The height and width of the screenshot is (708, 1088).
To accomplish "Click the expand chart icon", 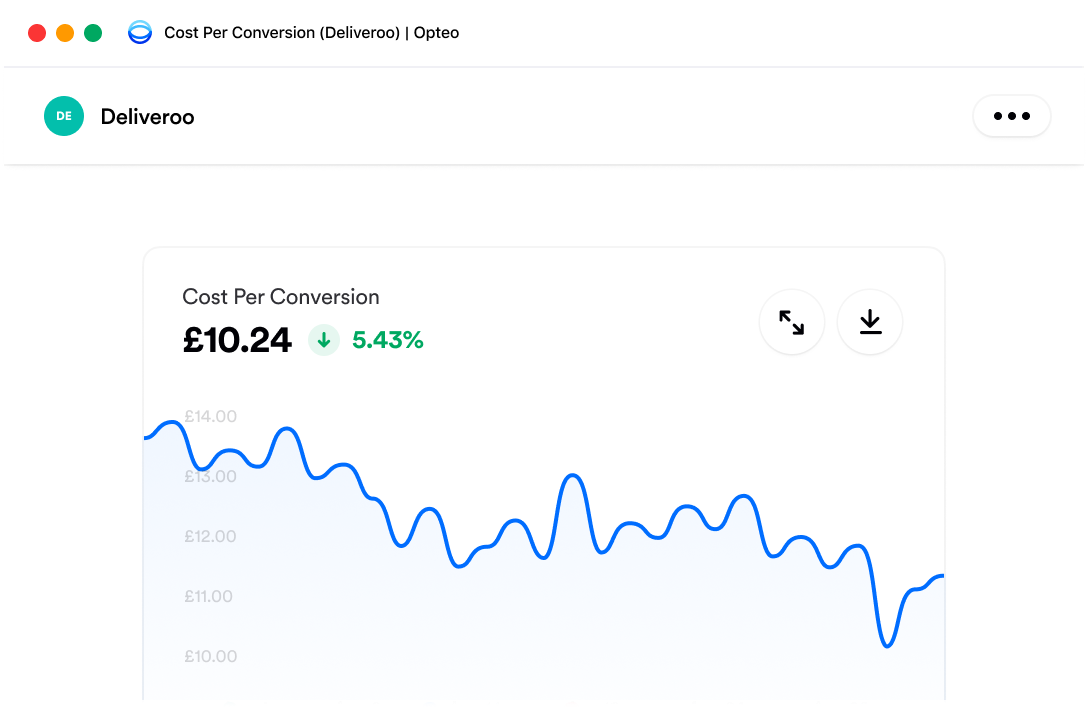I will pos(792,322).
